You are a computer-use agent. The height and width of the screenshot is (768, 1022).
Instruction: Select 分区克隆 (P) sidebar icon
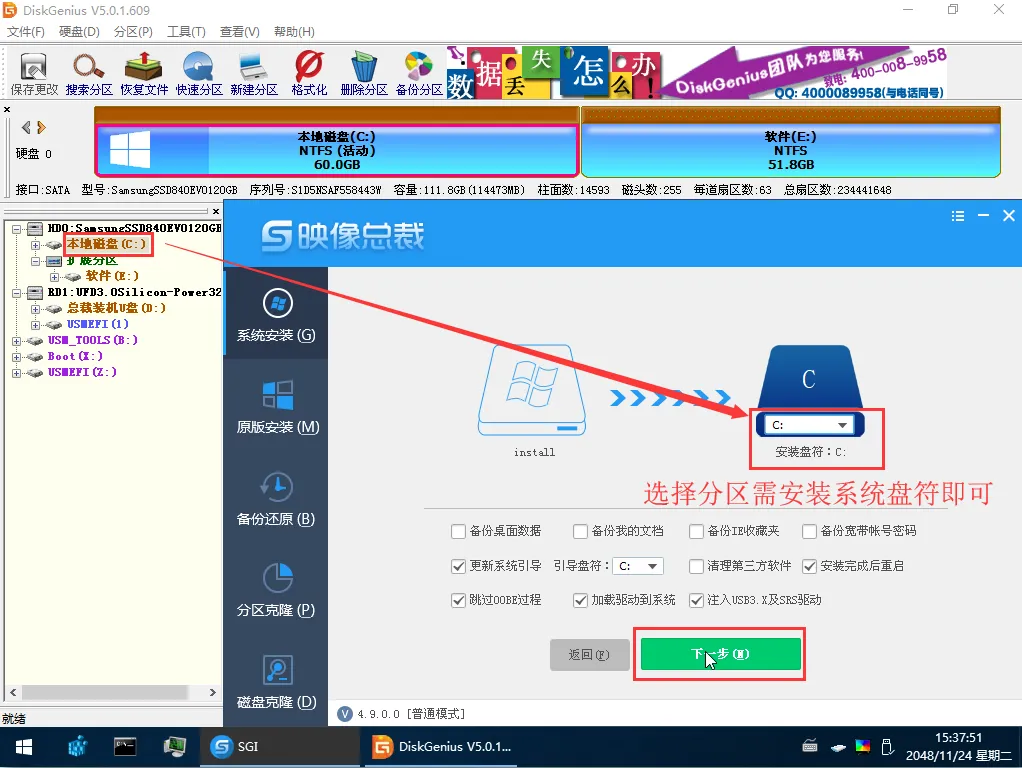(x=276, y=589)
